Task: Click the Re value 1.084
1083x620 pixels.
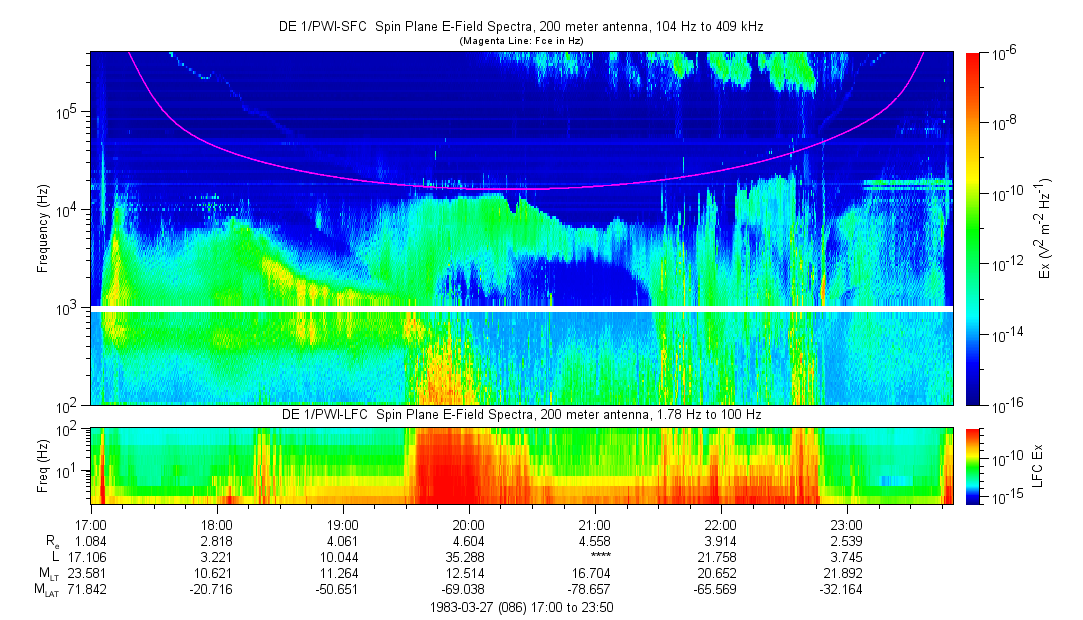Action: click(90, 540)
